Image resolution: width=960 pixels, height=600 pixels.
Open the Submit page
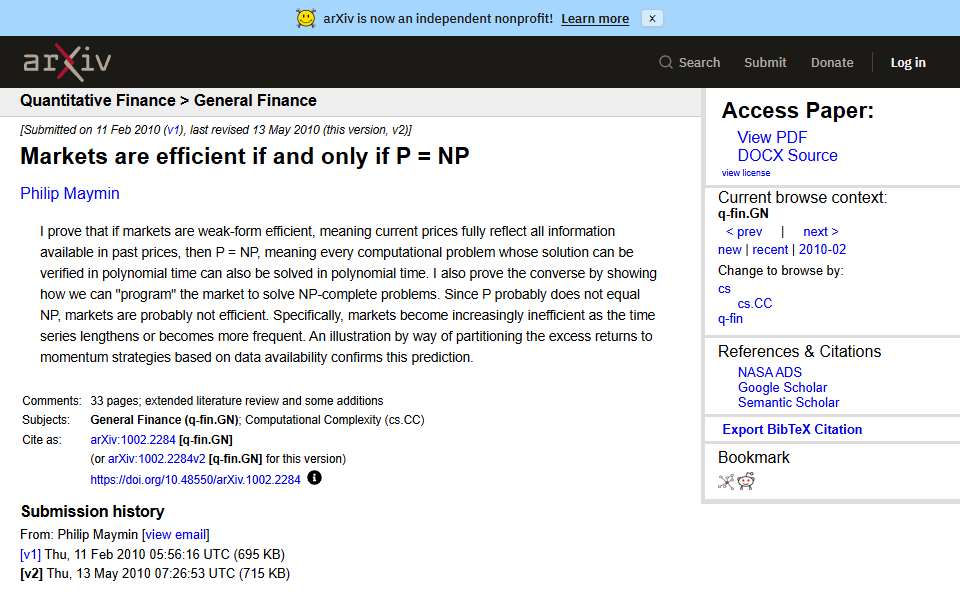coord(765,62)
